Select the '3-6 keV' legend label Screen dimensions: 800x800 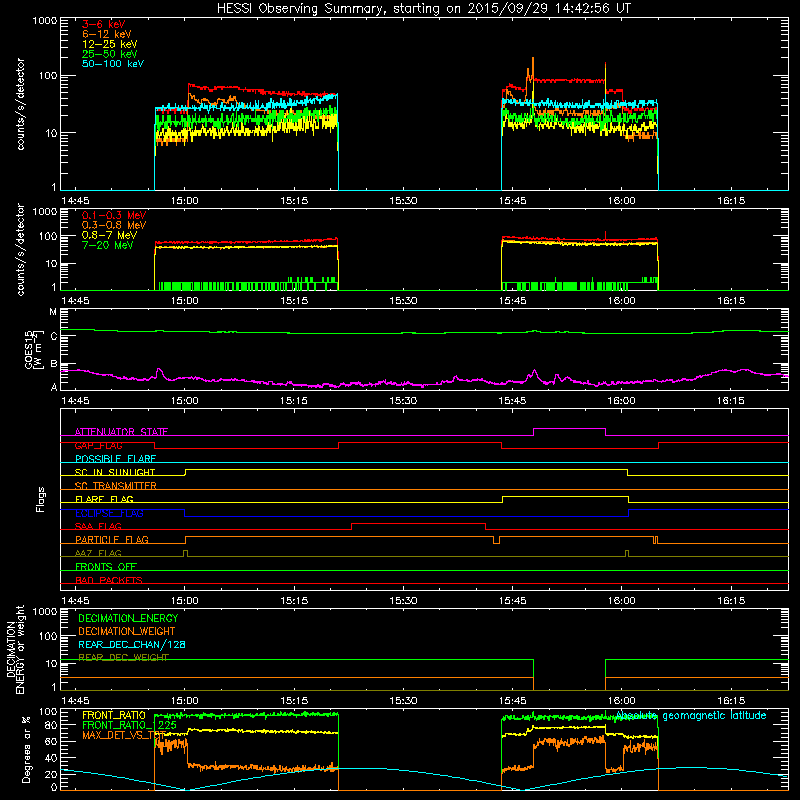[x=104, y=24]
